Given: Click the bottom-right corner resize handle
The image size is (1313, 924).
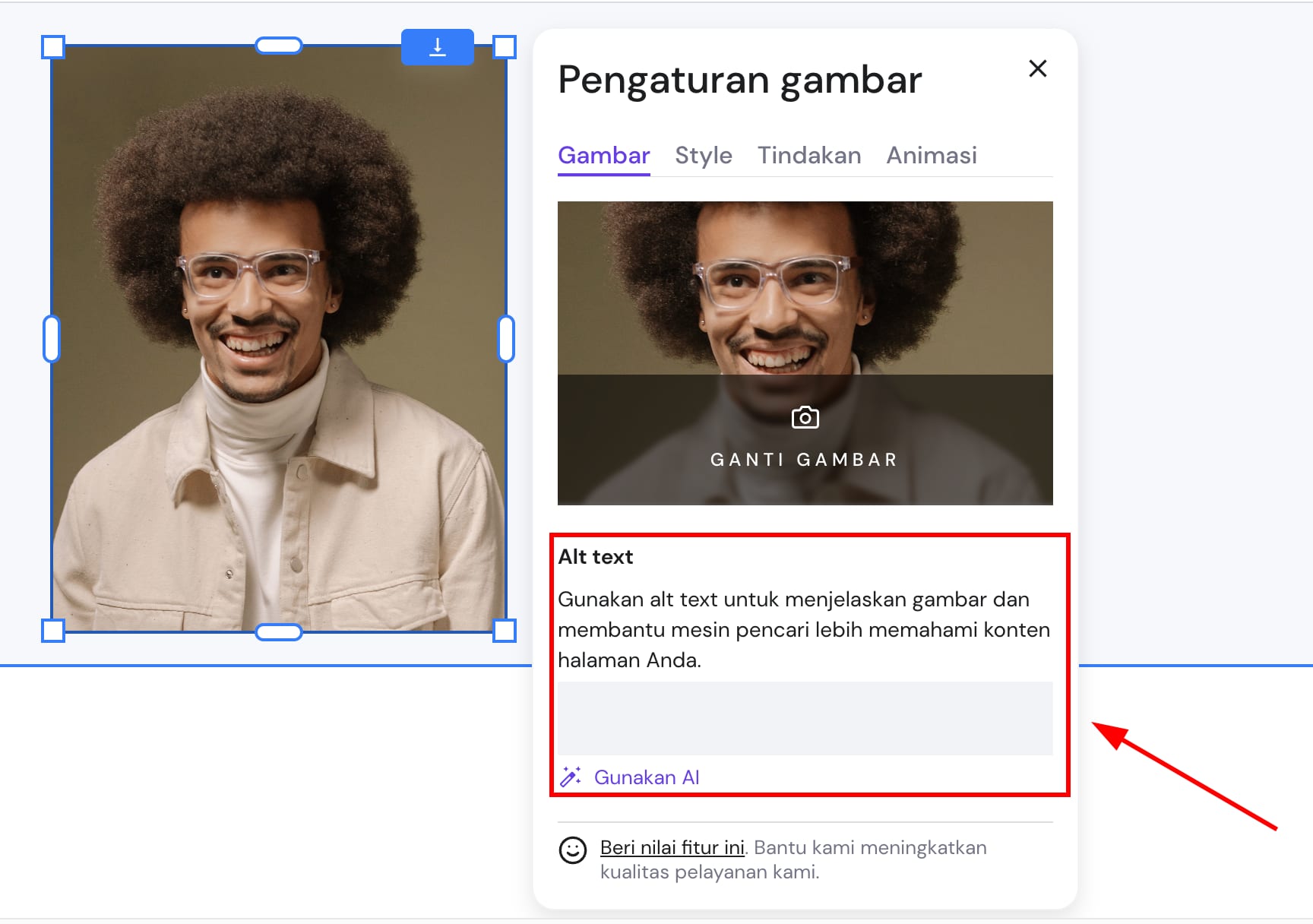Looking at the screenshot, I should [505, 631].
